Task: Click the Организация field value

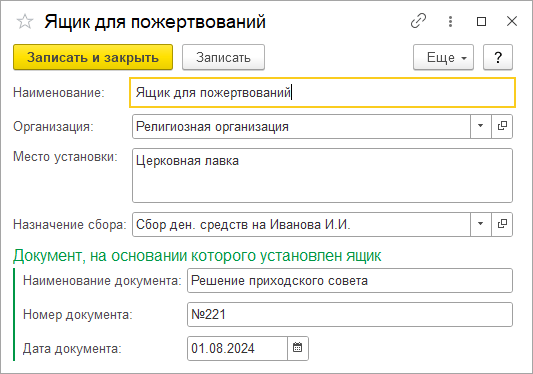Action: 301,126
